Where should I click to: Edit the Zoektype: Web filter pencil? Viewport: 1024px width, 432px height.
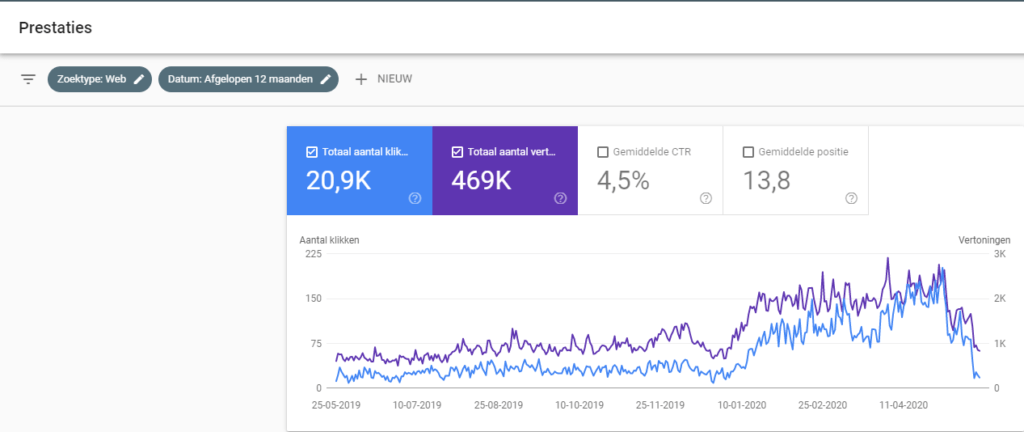(x=138, y=80)
